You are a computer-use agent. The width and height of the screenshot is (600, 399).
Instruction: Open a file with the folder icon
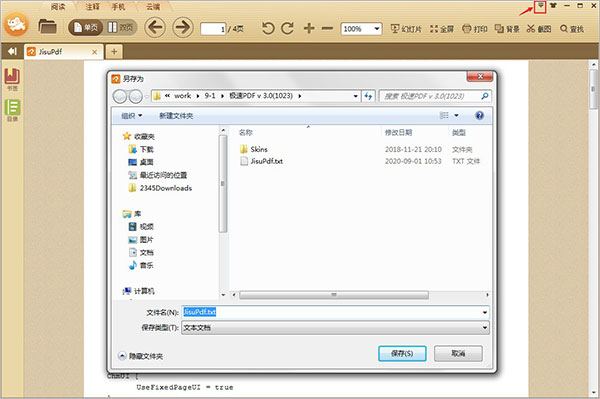tap(47, 27)
